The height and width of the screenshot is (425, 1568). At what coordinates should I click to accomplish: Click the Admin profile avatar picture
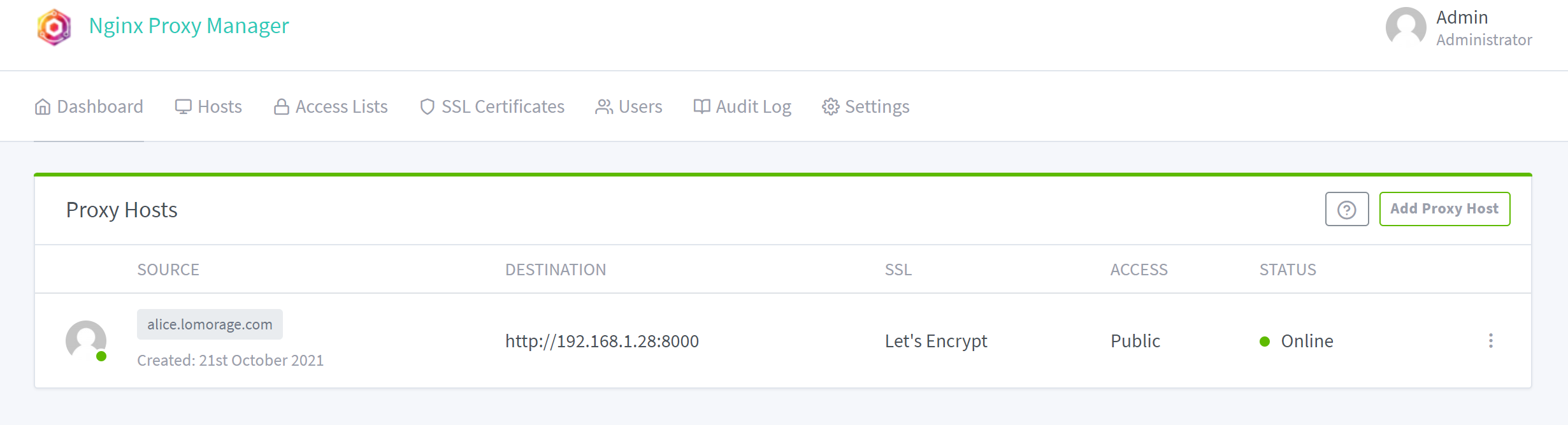[x=1406, y=27]
